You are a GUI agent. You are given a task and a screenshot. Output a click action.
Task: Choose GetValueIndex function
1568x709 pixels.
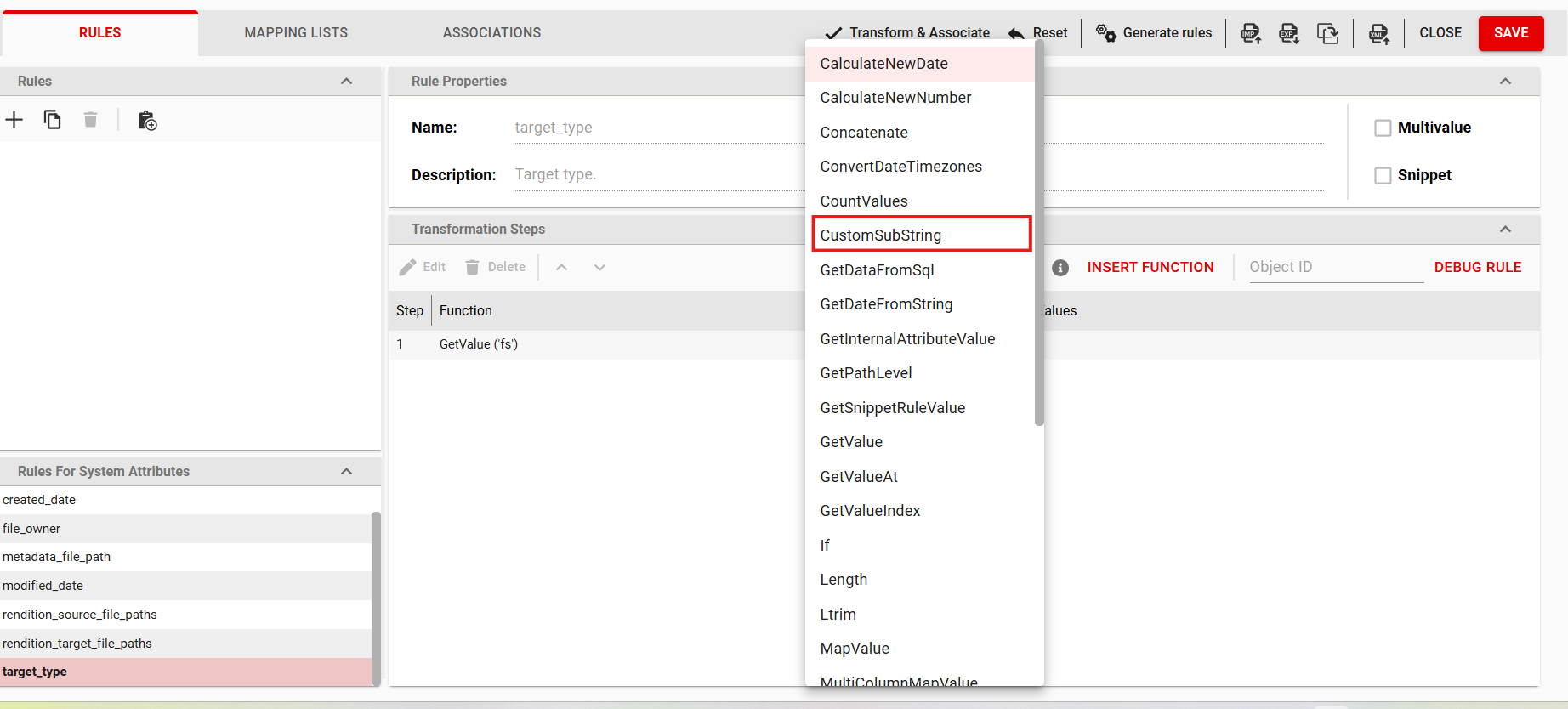point(920,511)
